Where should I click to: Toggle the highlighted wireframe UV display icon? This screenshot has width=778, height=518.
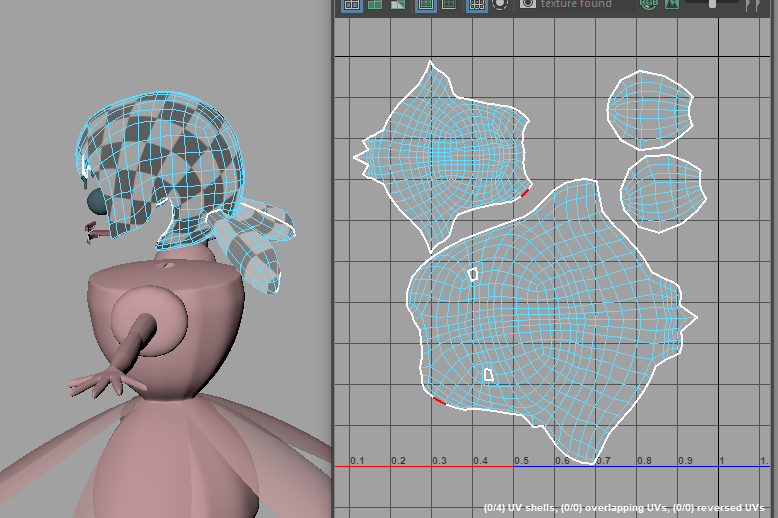click(352, 5)
